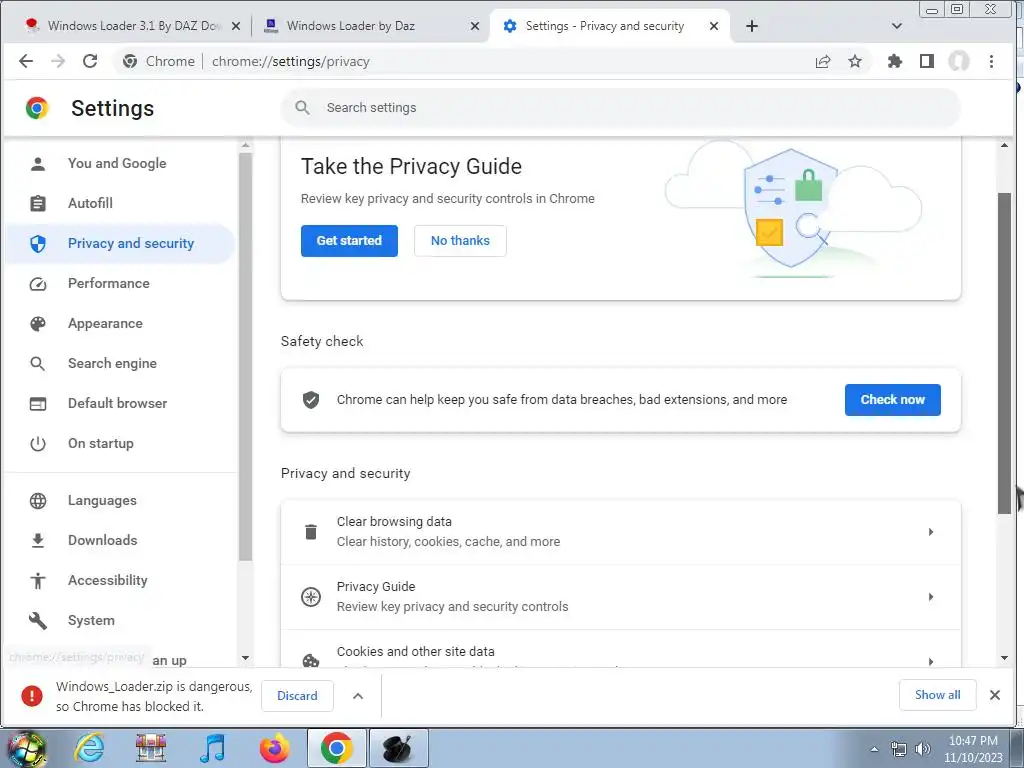Click the trash icon for Clear browsing data
Image resolution: width=1024 pixels, height=768 pixels.
[x=311, y=532]
